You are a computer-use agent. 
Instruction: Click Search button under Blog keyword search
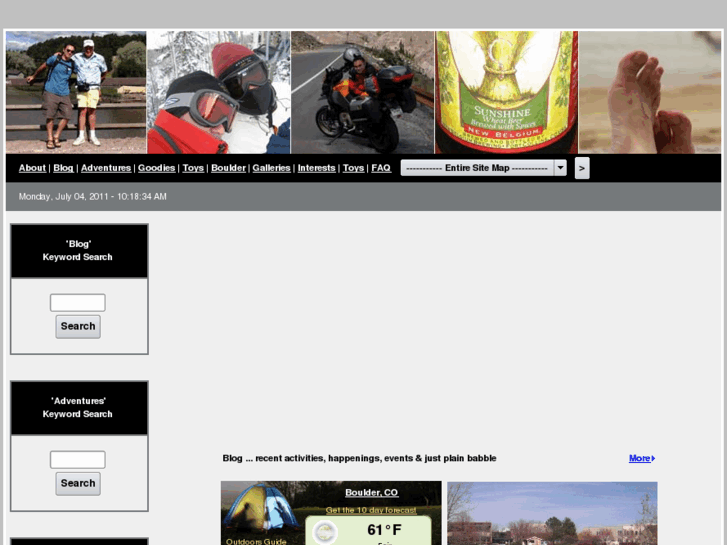pos(78,327)
